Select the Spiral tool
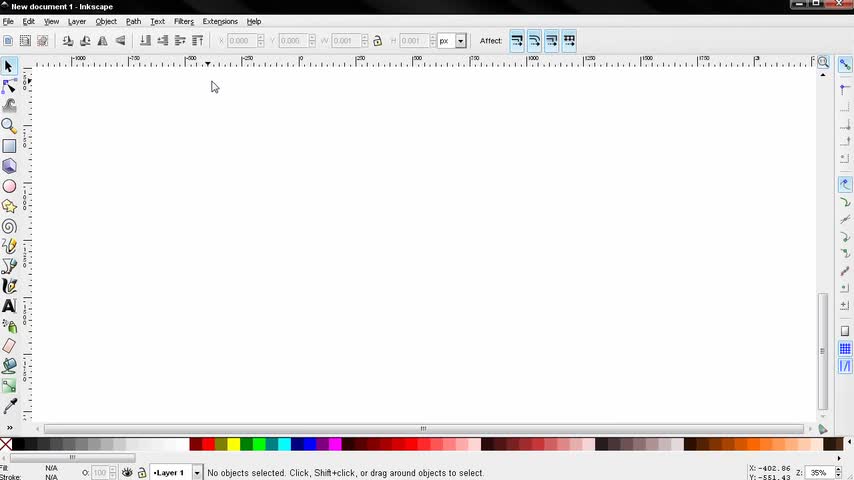Viewport: 854px width, 480px height. tap(9, 226)
